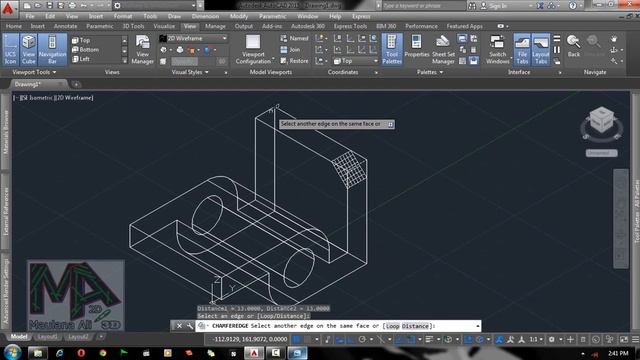This screenshot has width=640, height=360.
Task: Switch to the Annotate ribbon tab
Action: coord(65,26)
